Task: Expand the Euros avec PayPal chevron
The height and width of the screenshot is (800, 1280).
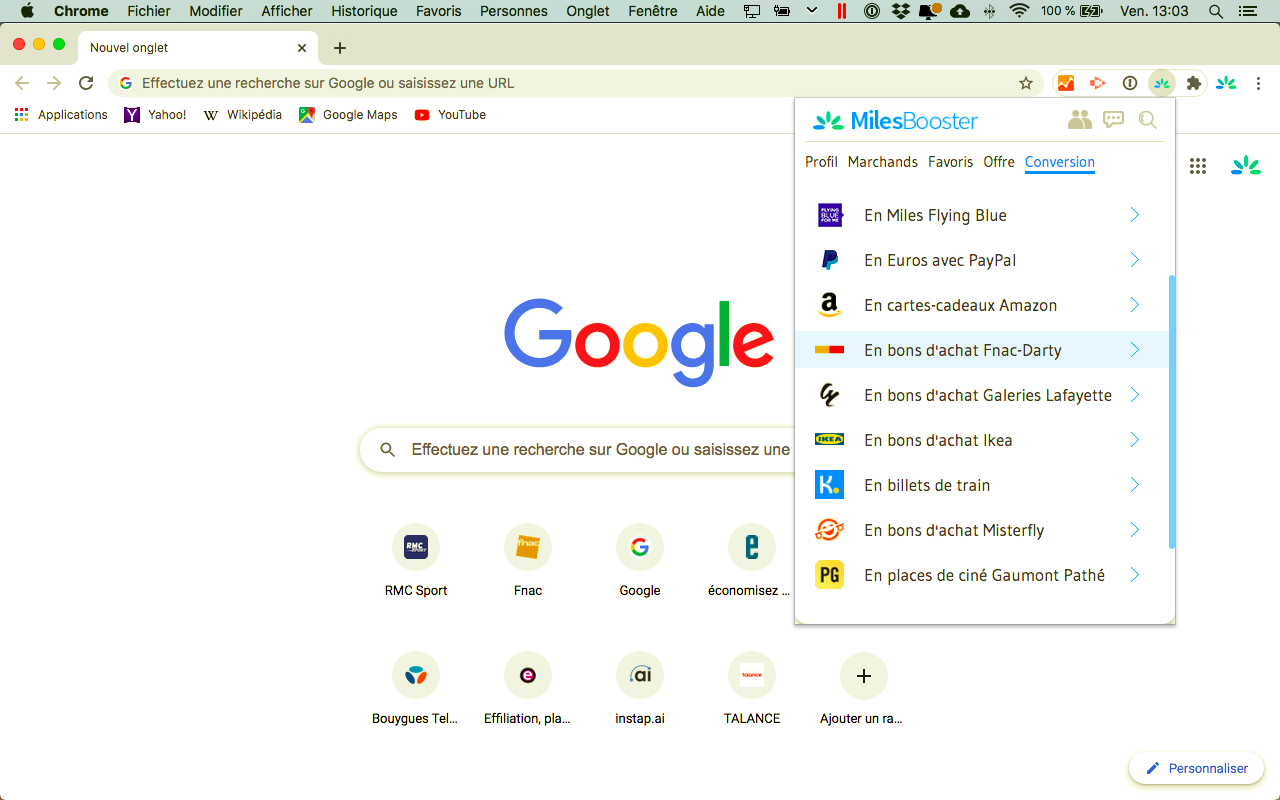Action: coord(1135,260)
